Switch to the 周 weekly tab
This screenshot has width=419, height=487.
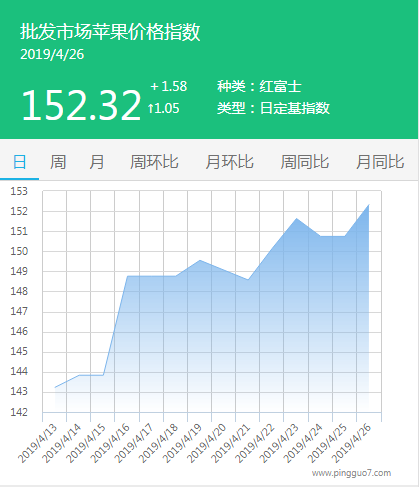click(58, 162)
